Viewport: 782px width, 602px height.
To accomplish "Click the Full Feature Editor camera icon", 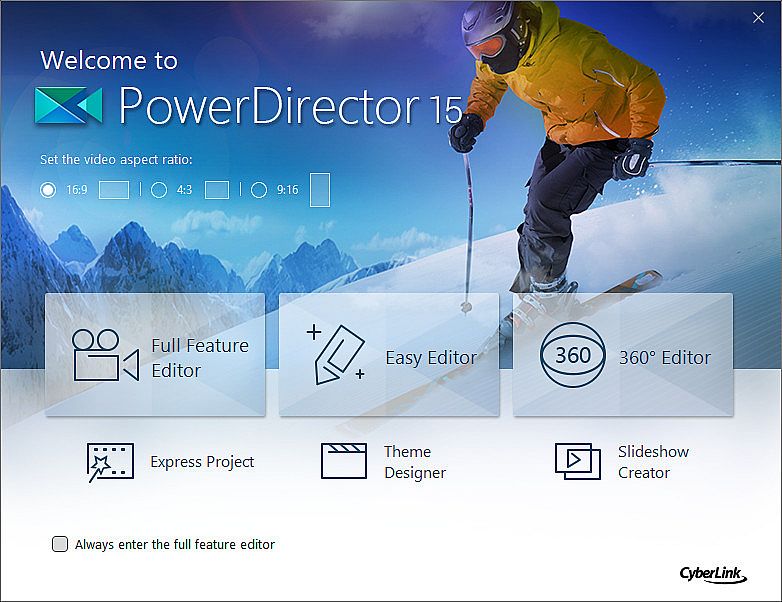I will point(104,356).
